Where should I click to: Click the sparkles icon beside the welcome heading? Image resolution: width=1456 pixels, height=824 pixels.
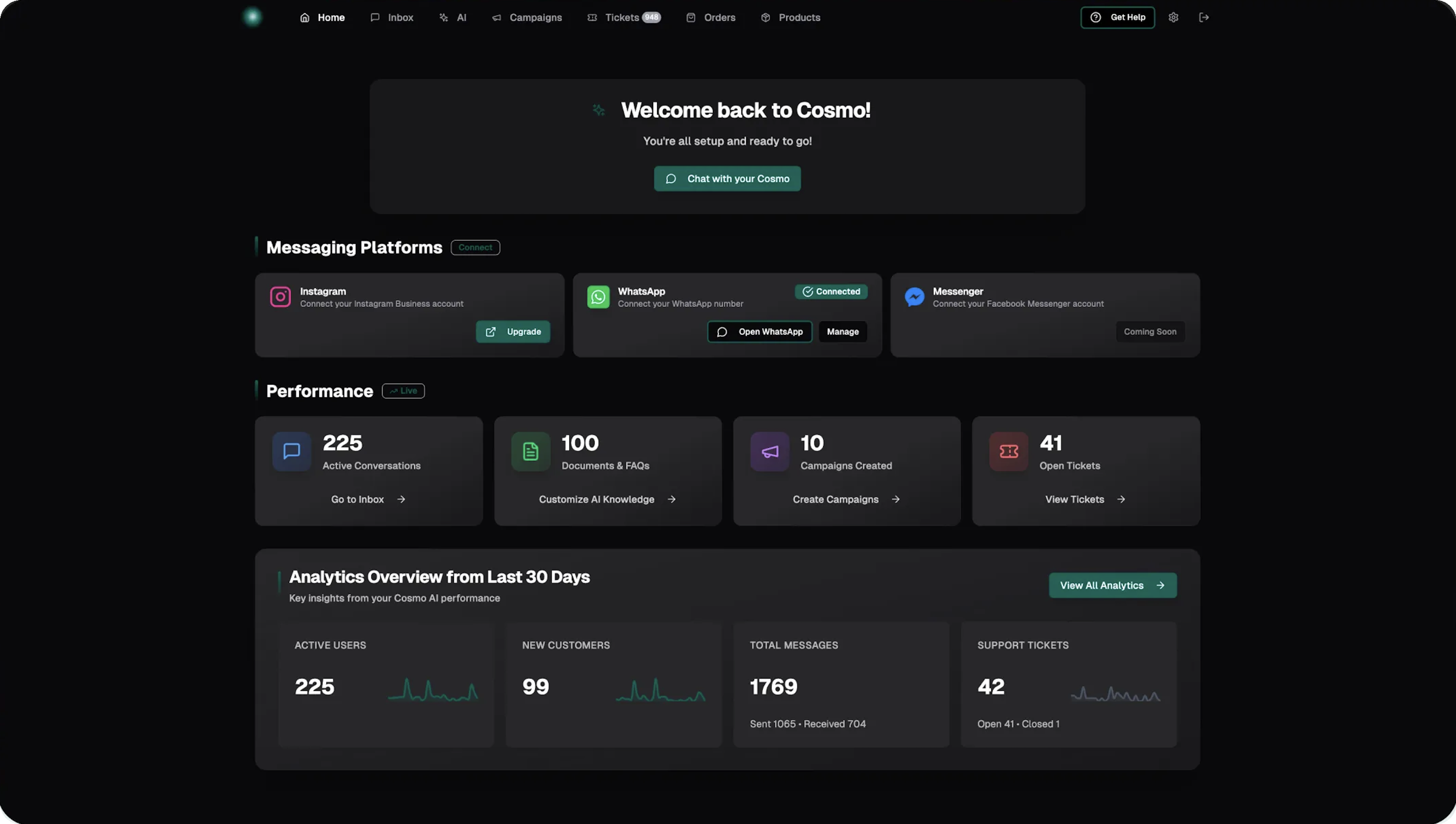coord(599,110)
